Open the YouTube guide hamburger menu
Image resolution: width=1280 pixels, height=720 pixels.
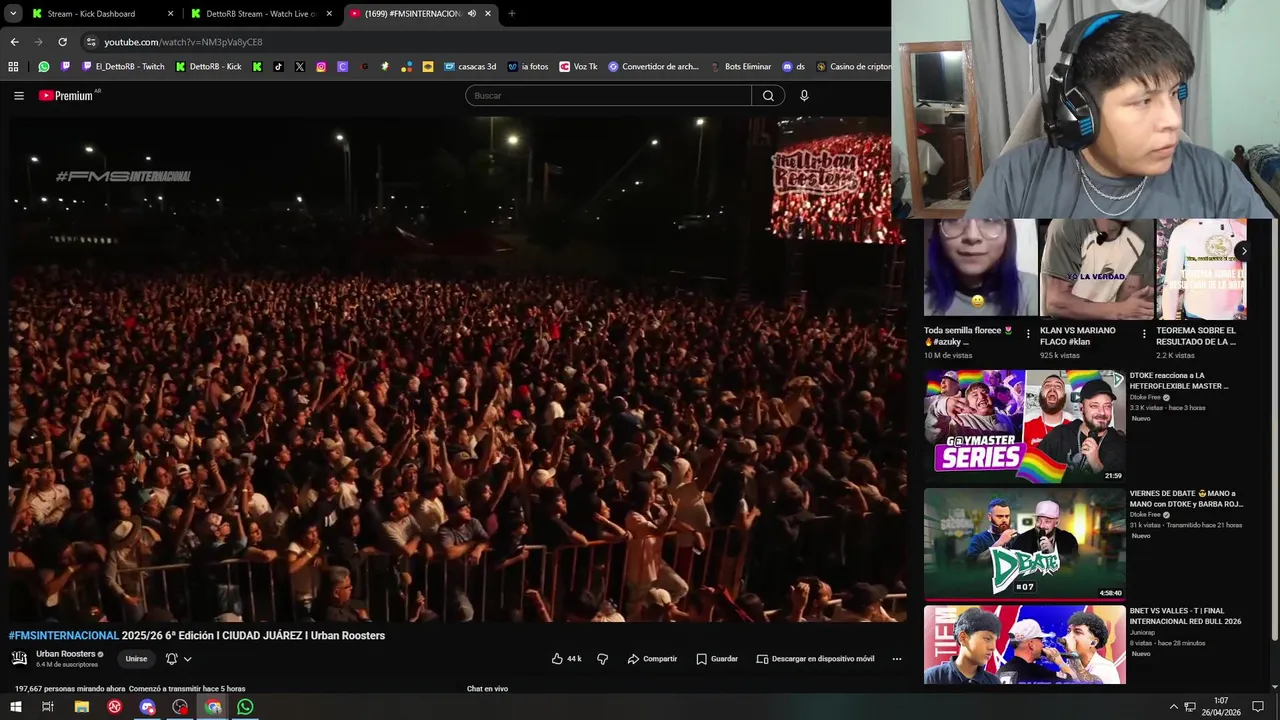coord(19,96)
